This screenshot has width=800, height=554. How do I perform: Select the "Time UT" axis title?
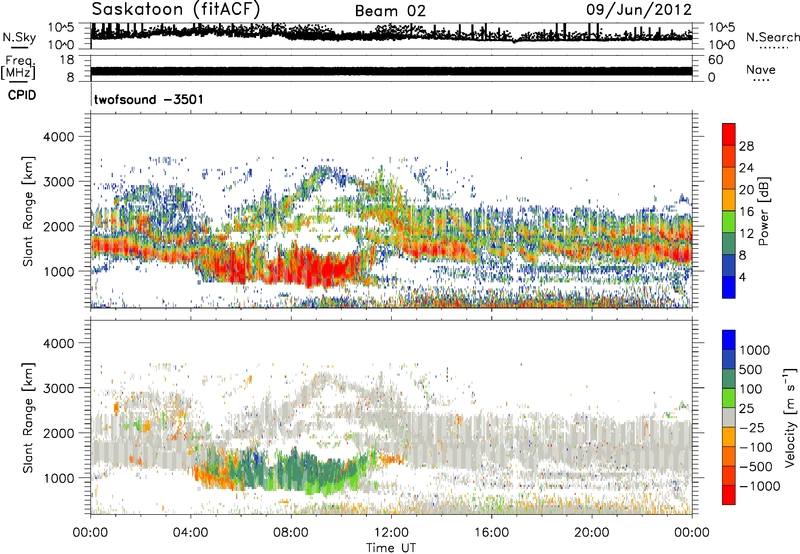[x=391, y=548]
